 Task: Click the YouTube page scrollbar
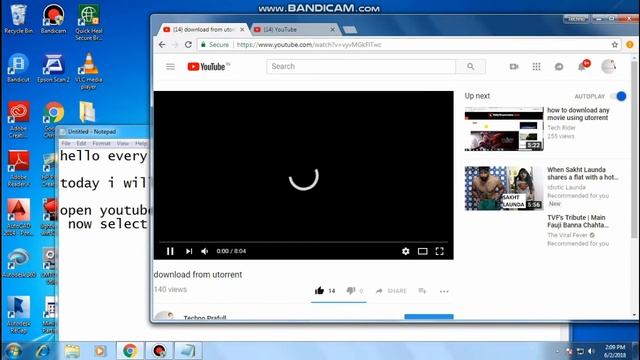pyautogui.click(x=634, y=149)
